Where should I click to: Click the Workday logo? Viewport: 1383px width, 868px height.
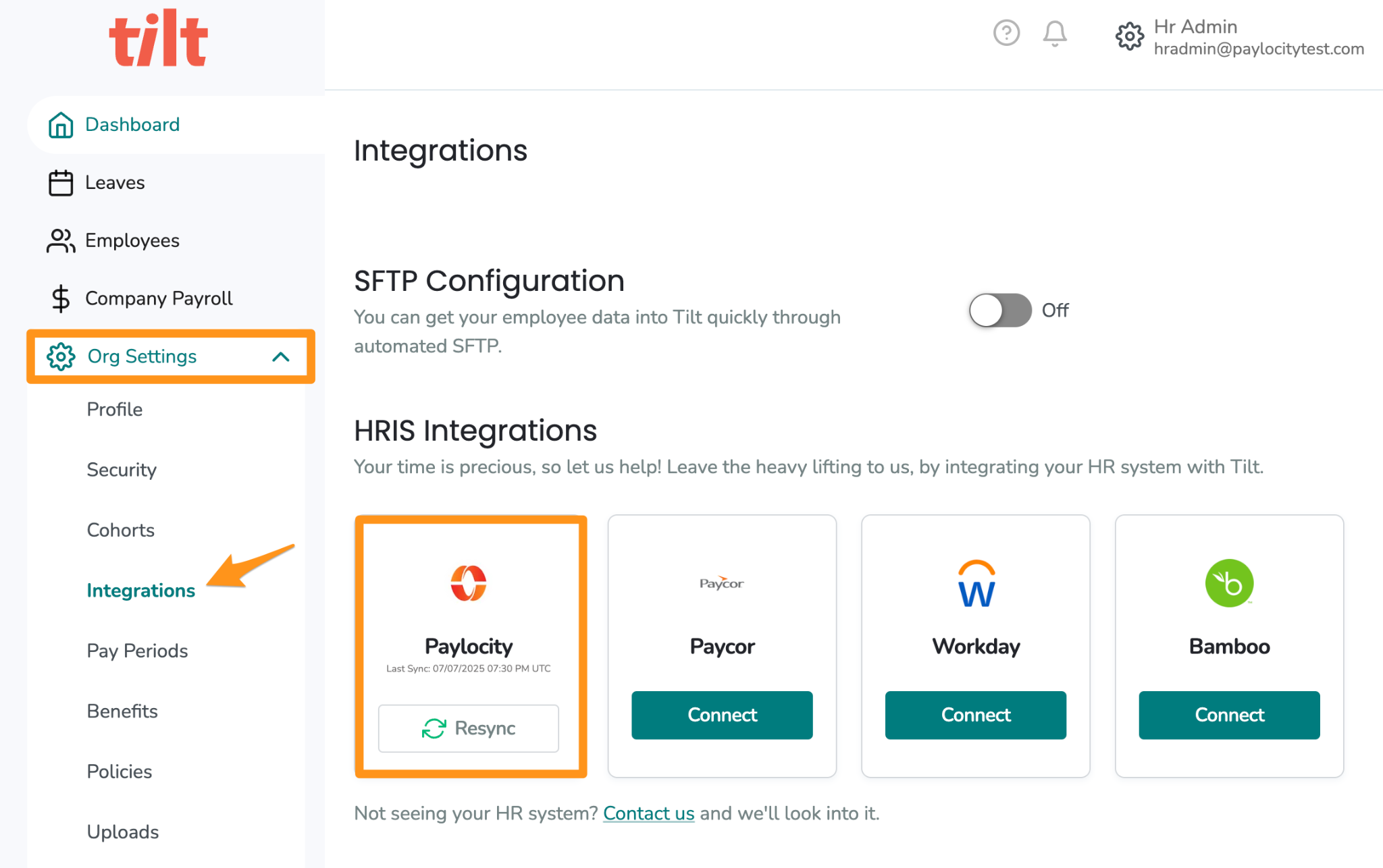[x=976, y=583]
